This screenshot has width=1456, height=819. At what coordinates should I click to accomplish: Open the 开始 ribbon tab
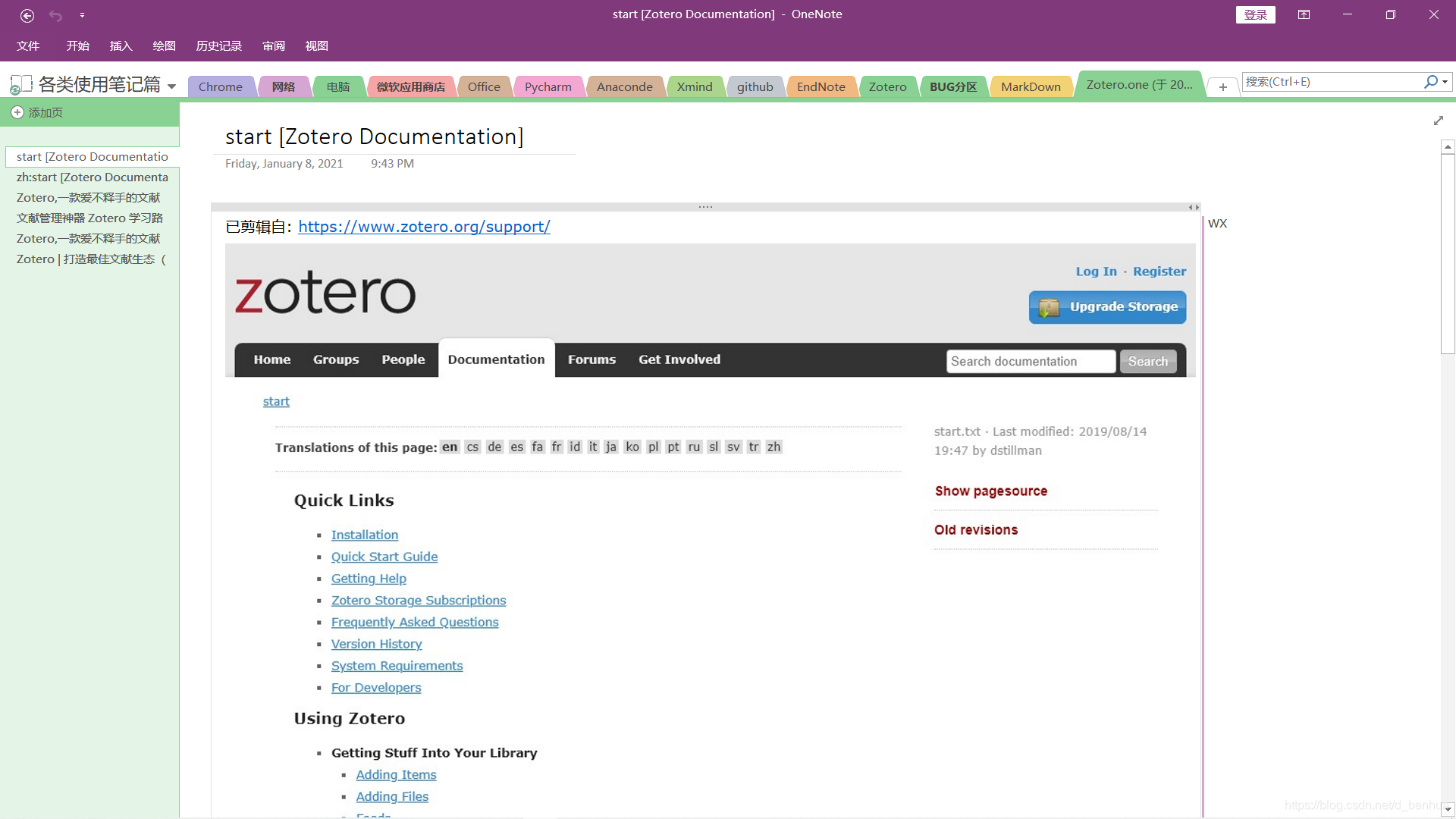77,46
